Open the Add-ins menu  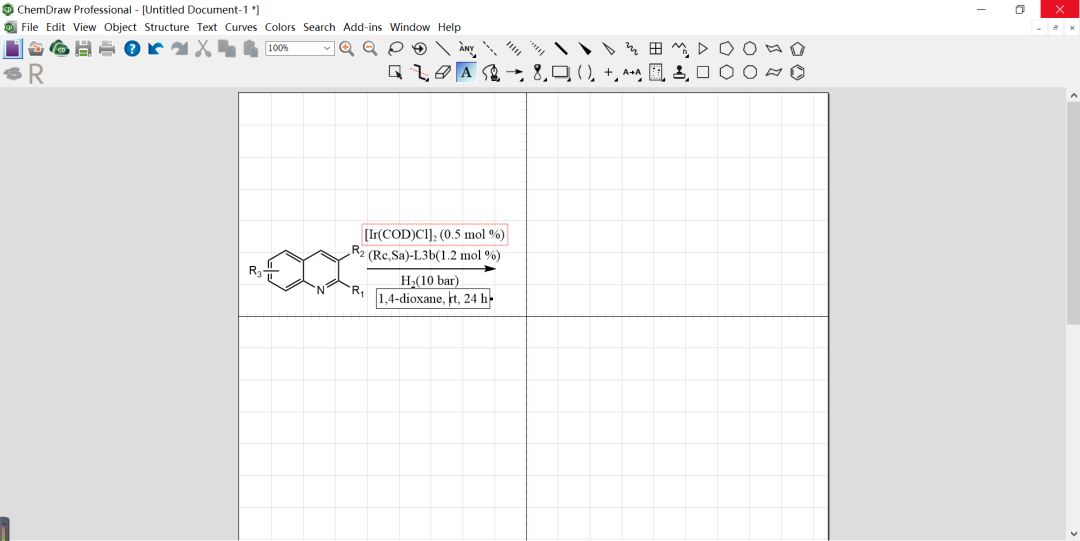(x=363, y=27)
